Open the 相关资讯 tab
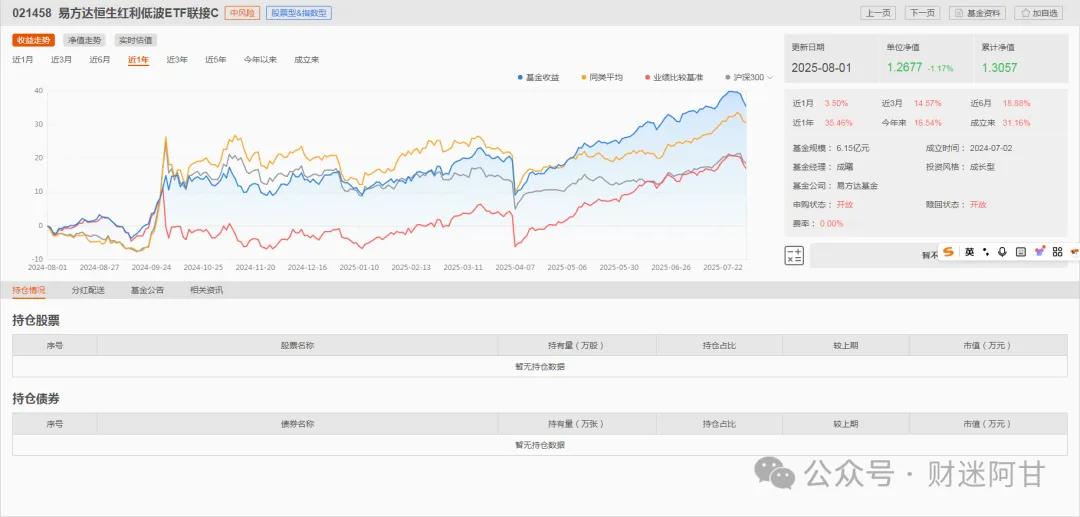Screen dimensions: 1080x517 point(207,291)
